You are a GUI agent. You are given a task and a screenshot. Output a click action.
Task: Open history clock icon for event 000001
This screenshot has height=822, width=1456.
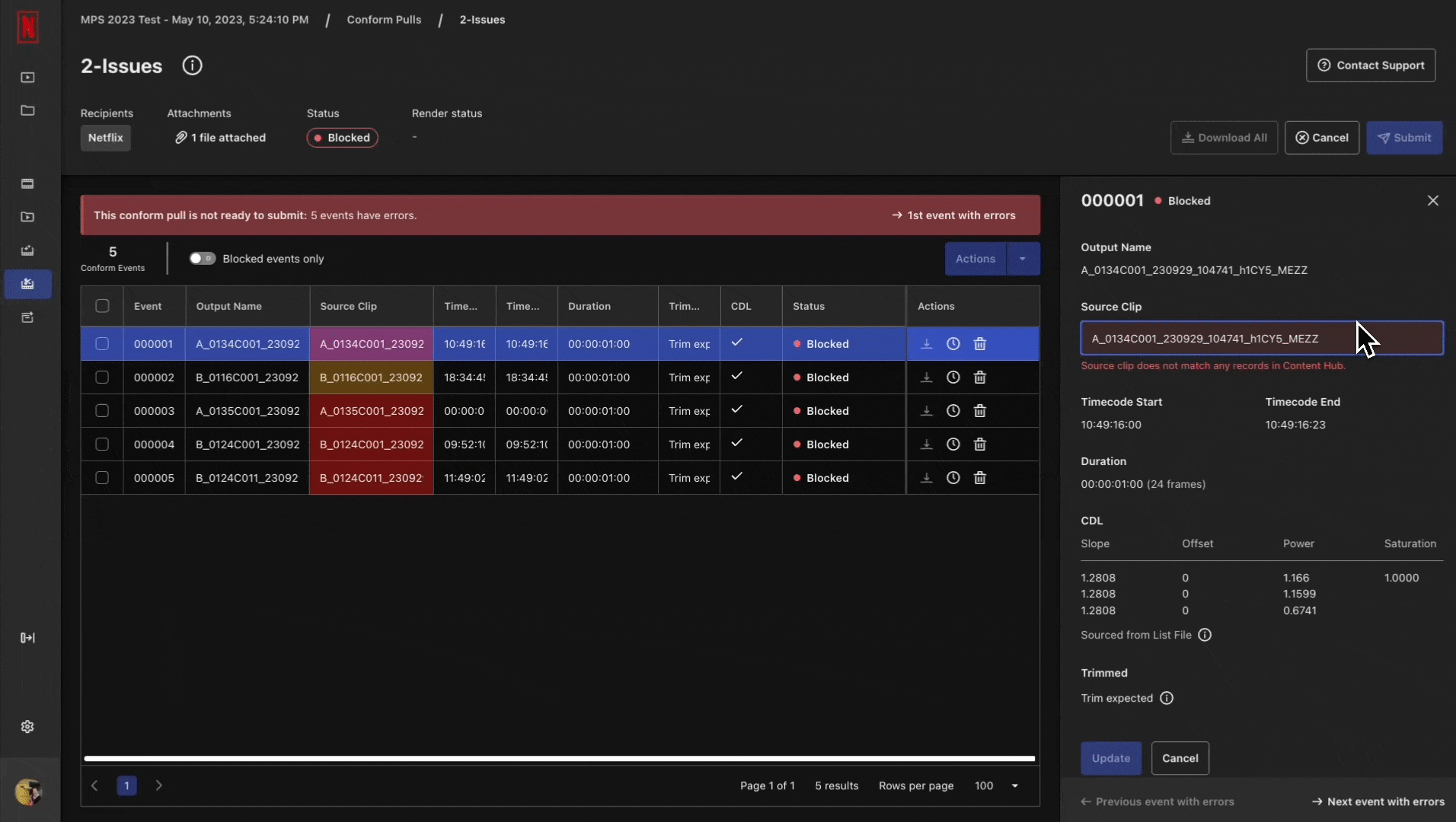tap(953, 344)
